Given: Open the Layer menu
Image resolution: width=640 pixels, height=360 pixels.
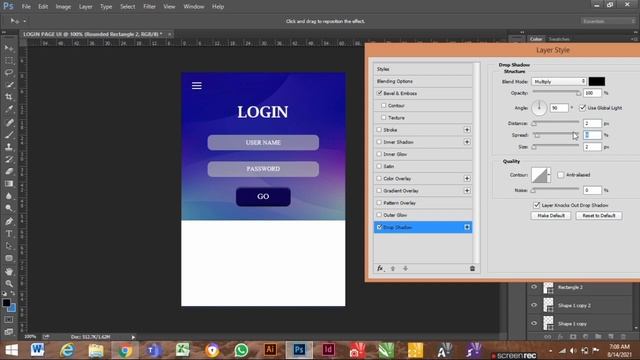Looking at the screenshot, I should [85, 7].
